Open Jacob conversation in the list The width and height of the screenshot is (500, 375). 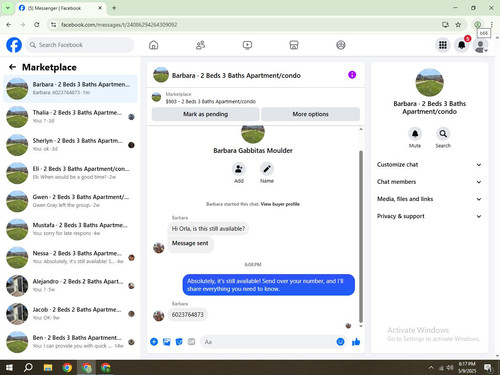pyautogui.click(x=70, y=314)
